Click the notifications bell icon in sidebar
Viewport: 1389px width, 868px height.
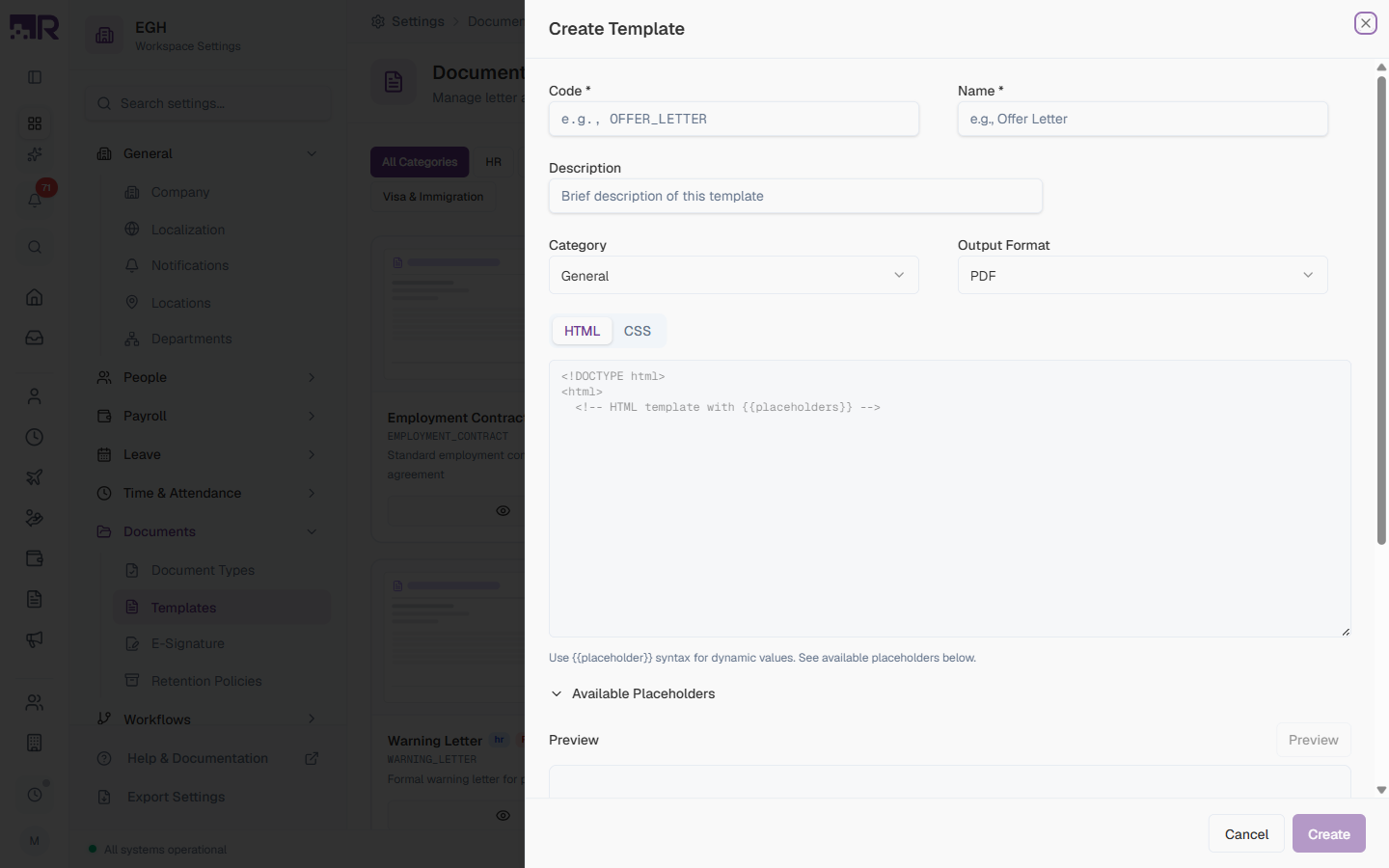coord(35,200)
